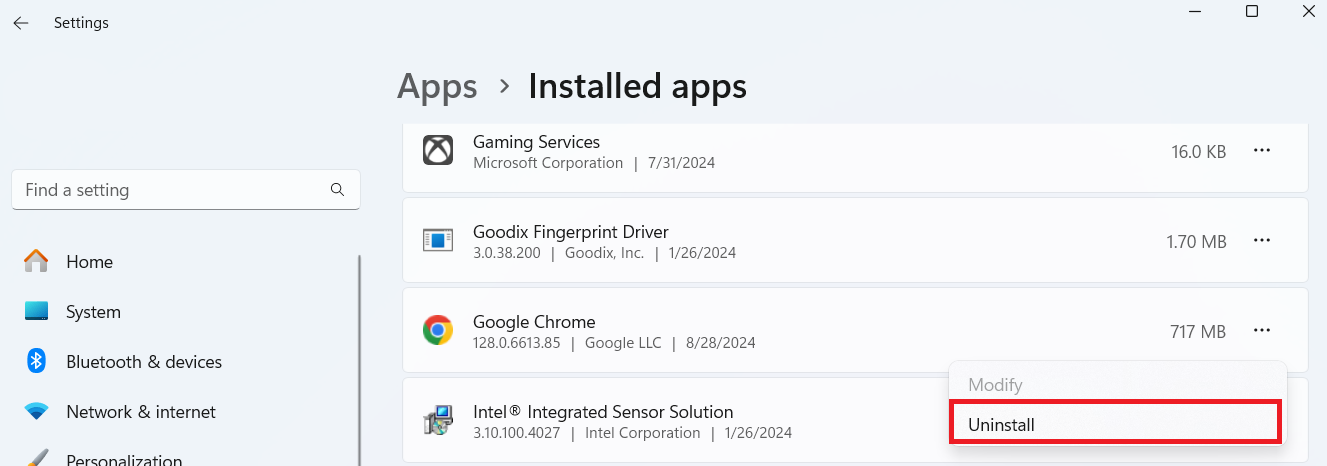Open more options for Google Chrome

click(x=1262, y=331)
